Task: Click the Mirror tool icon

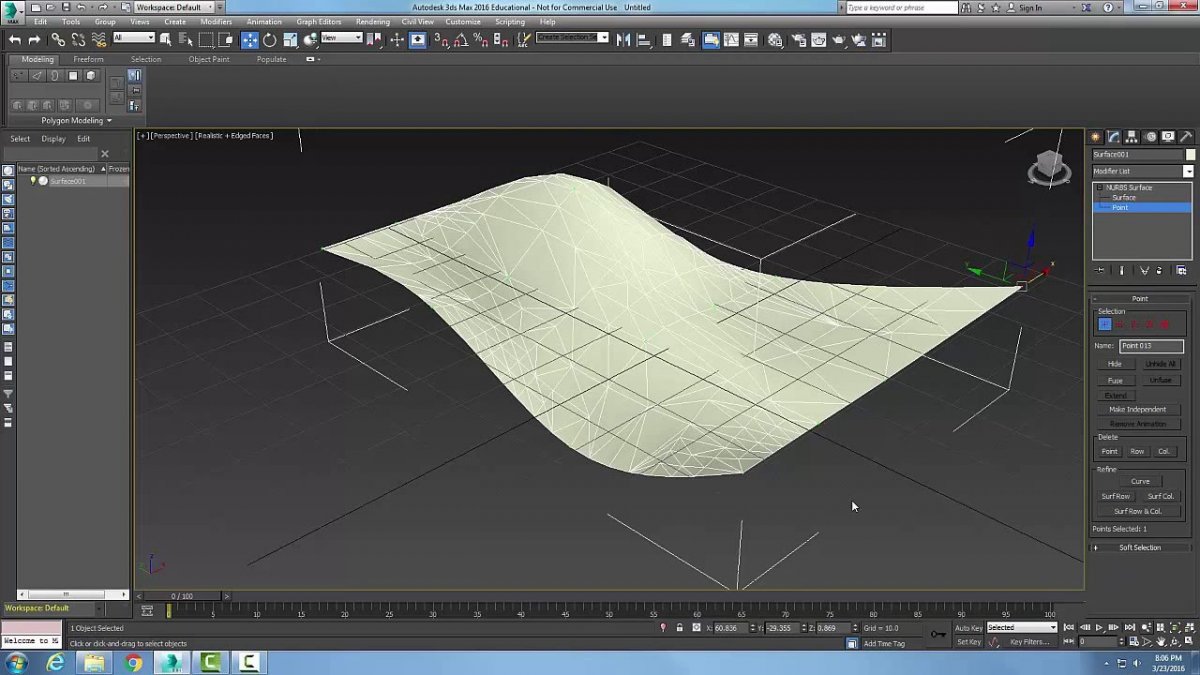Action: click(624, 40)
